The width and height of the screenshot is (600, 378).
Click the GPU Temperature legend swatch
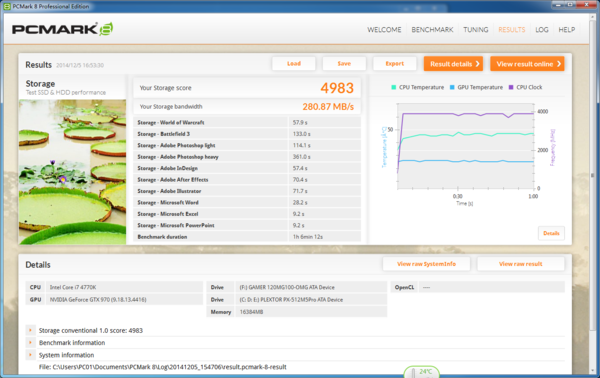tap(452, 87)
